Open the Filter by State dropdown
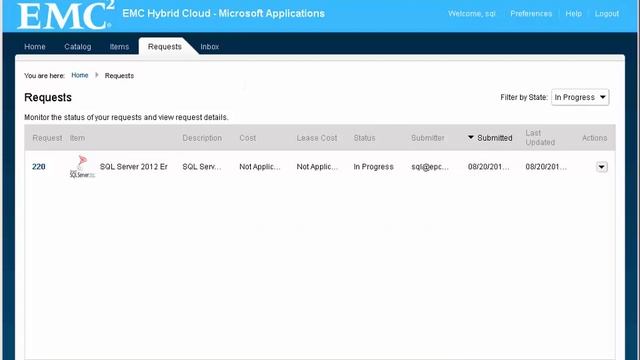640x360 pixels. (580, 97)
